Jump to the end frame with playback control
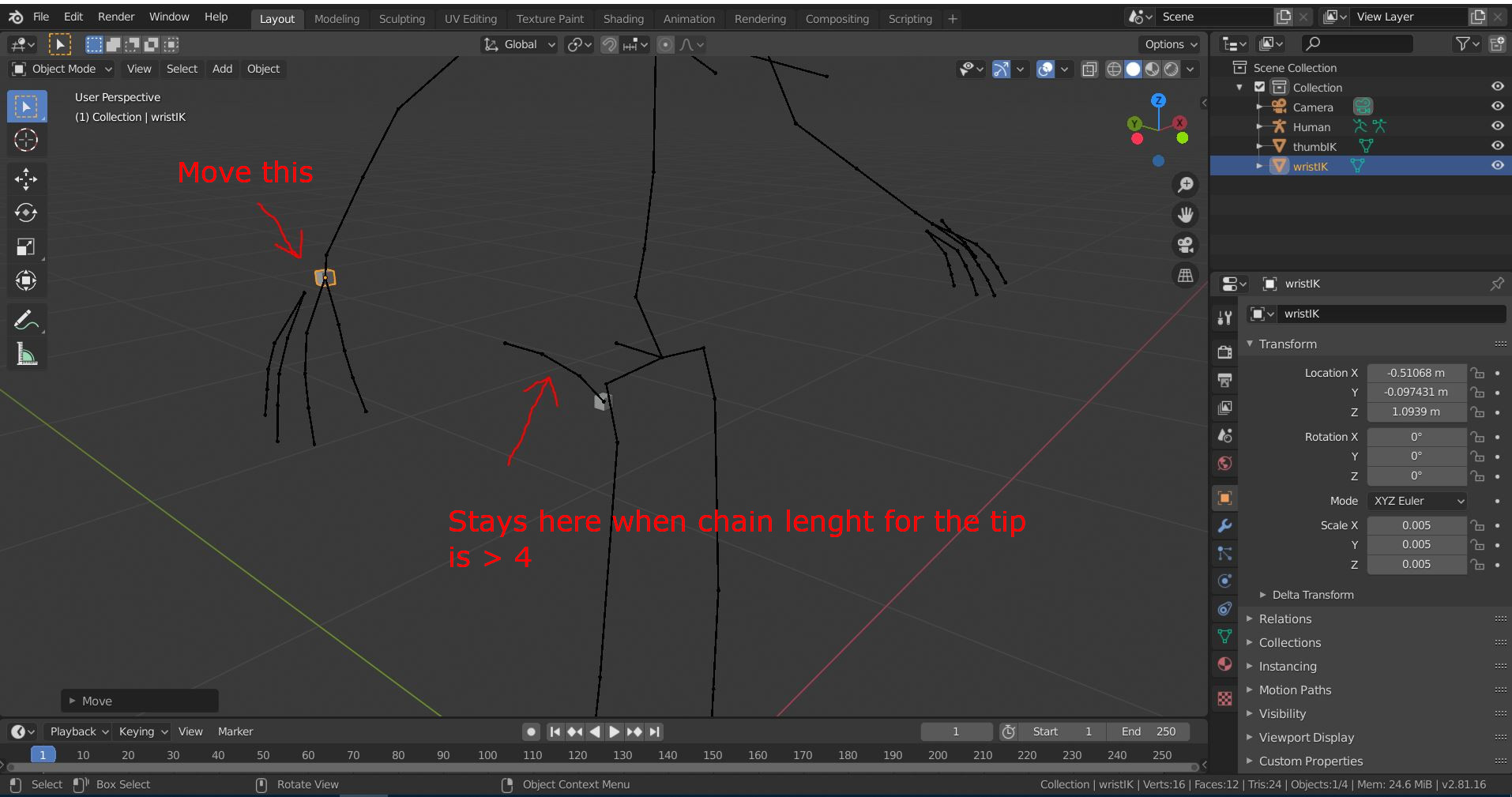 [655, 731]
